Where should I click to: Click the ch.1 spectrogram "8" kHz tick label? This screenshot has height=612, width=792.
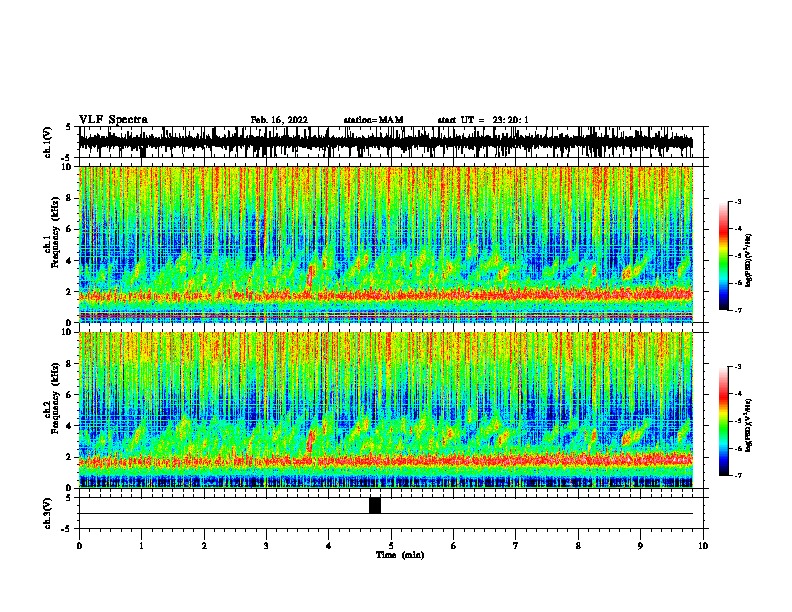[x=70, y=198]
